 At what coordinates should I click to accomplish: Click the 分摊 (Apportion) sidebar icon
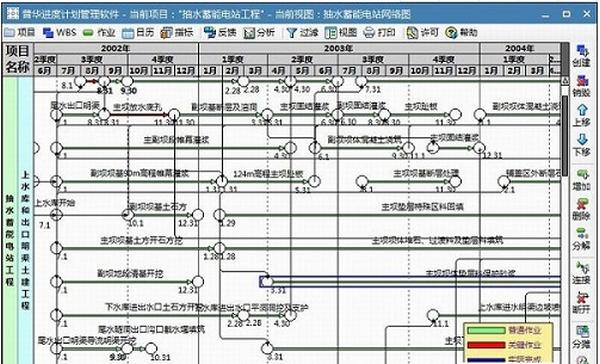click(x=582, y=337)
